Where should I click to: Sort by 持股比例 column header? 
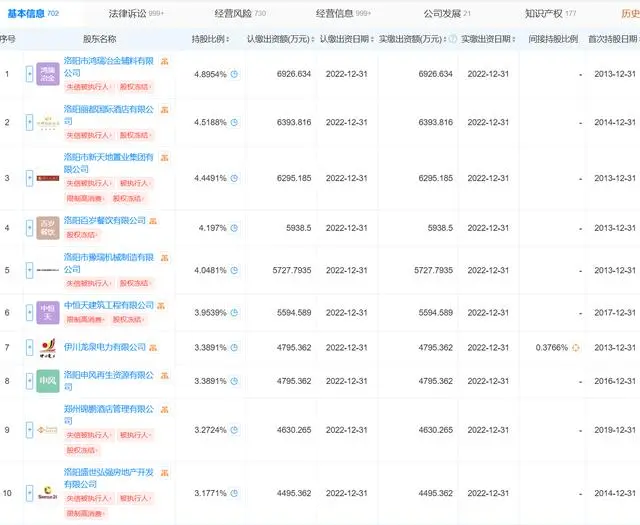[x=211, y=39]
